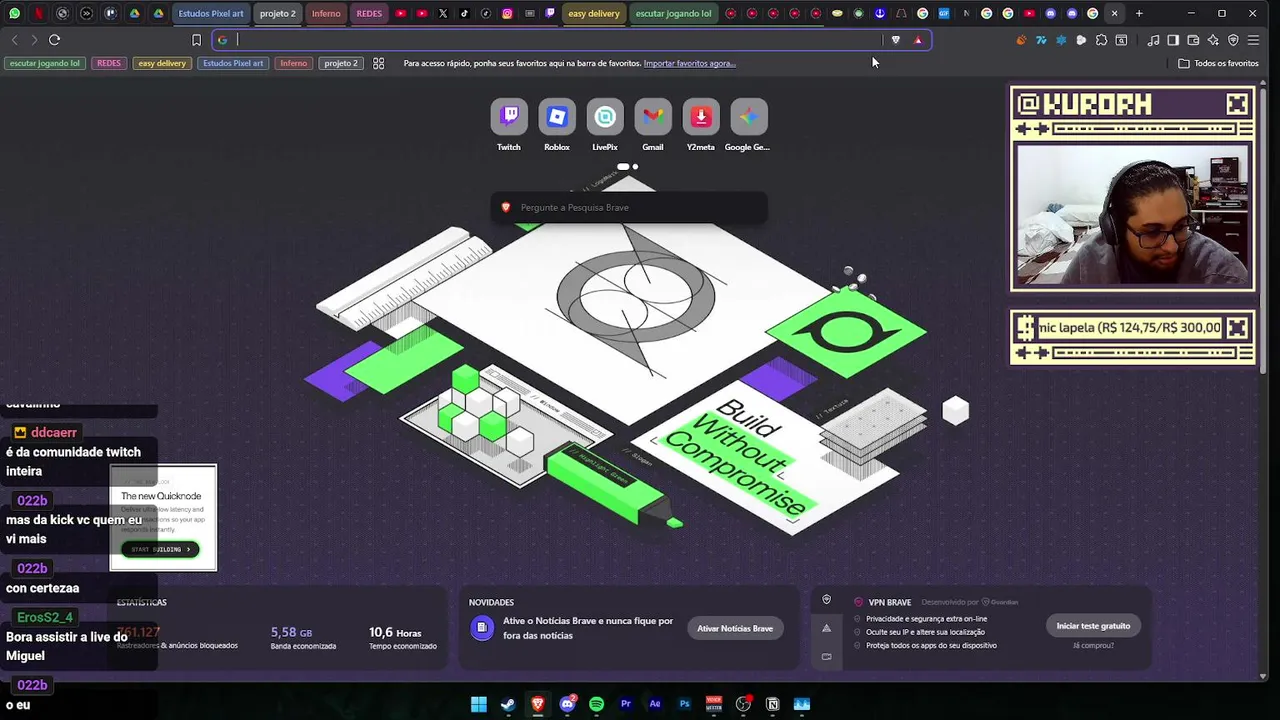The image size is (1280, 720).
Task: Open the WhatsApp pinned tab
Action: click(14, 13)
